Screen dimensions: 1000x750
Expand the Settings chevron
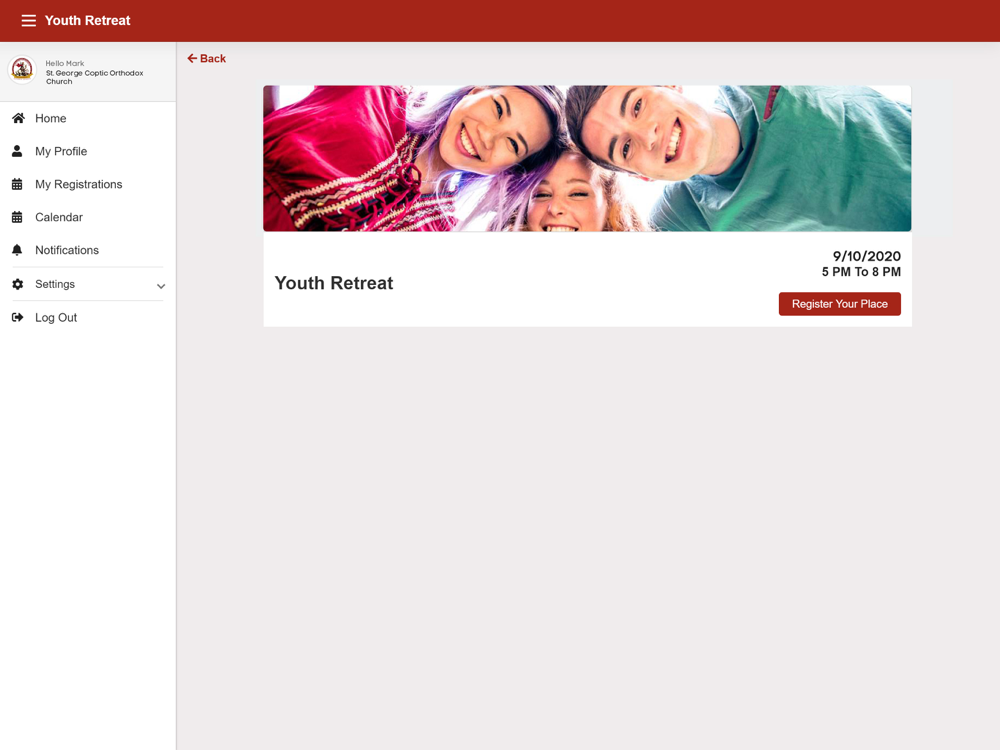pyautogui.click(x=161, y=286)
